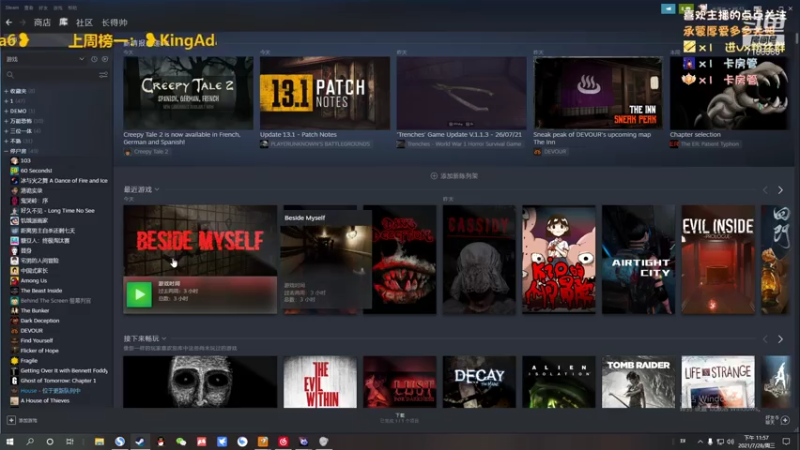Open the Steam menu in the menu bar
Viewport: 800px width, 450px height.
[x=12, y=8]
